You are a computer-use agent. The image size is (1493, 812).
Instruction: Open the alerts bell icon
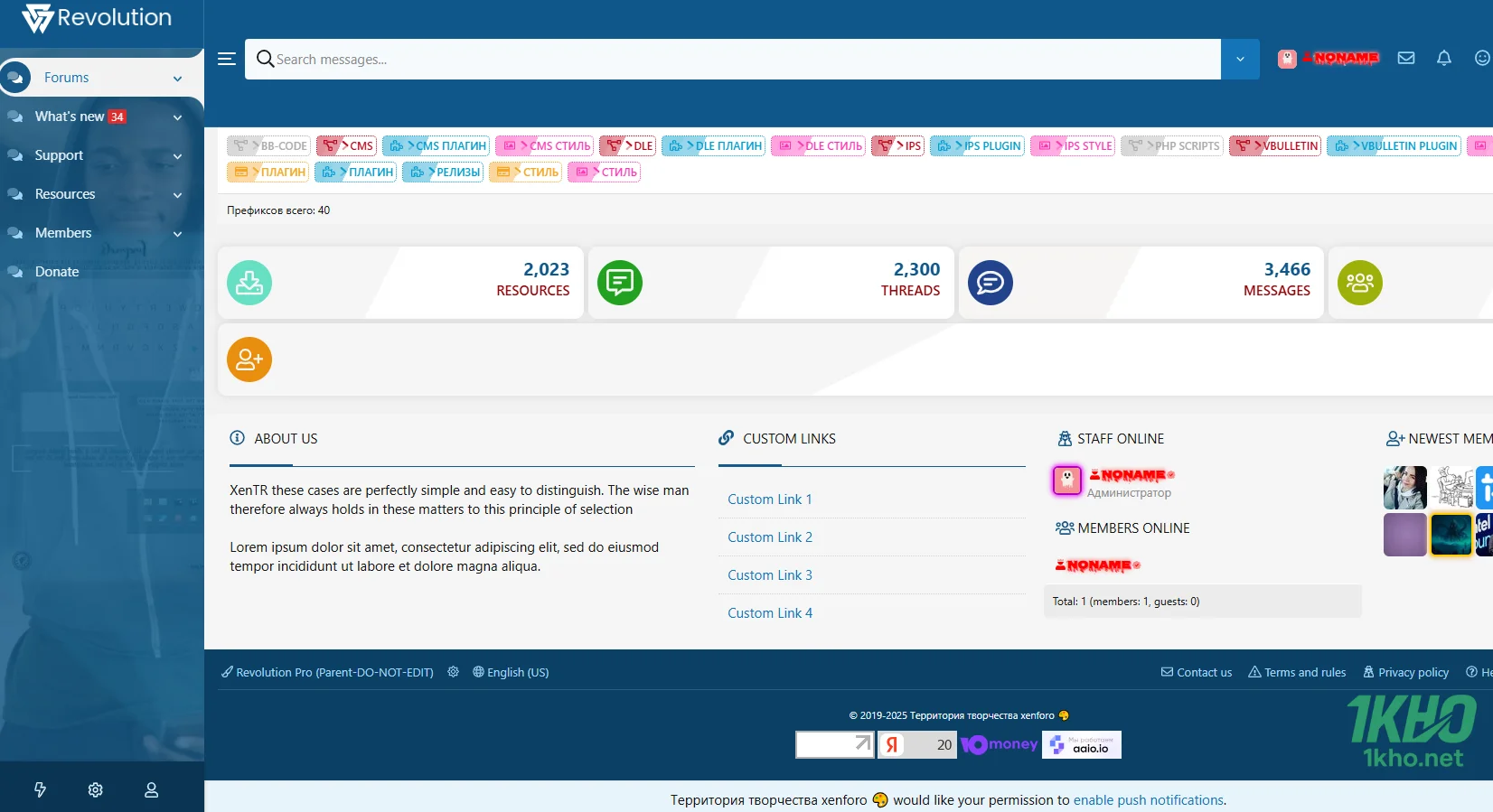(x=1444, y=58)
